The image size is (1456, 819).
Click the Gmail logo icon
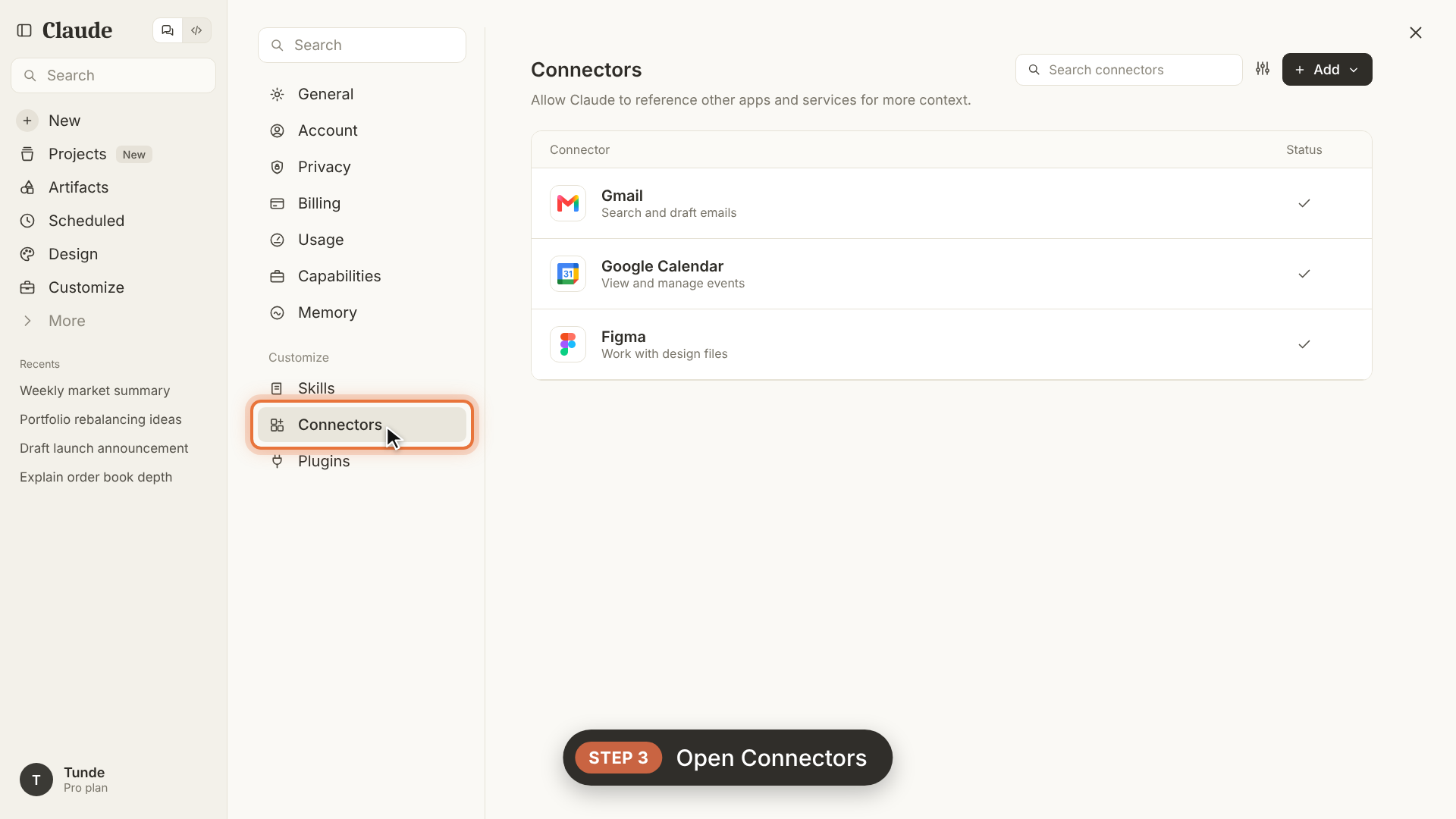(568, 203)
